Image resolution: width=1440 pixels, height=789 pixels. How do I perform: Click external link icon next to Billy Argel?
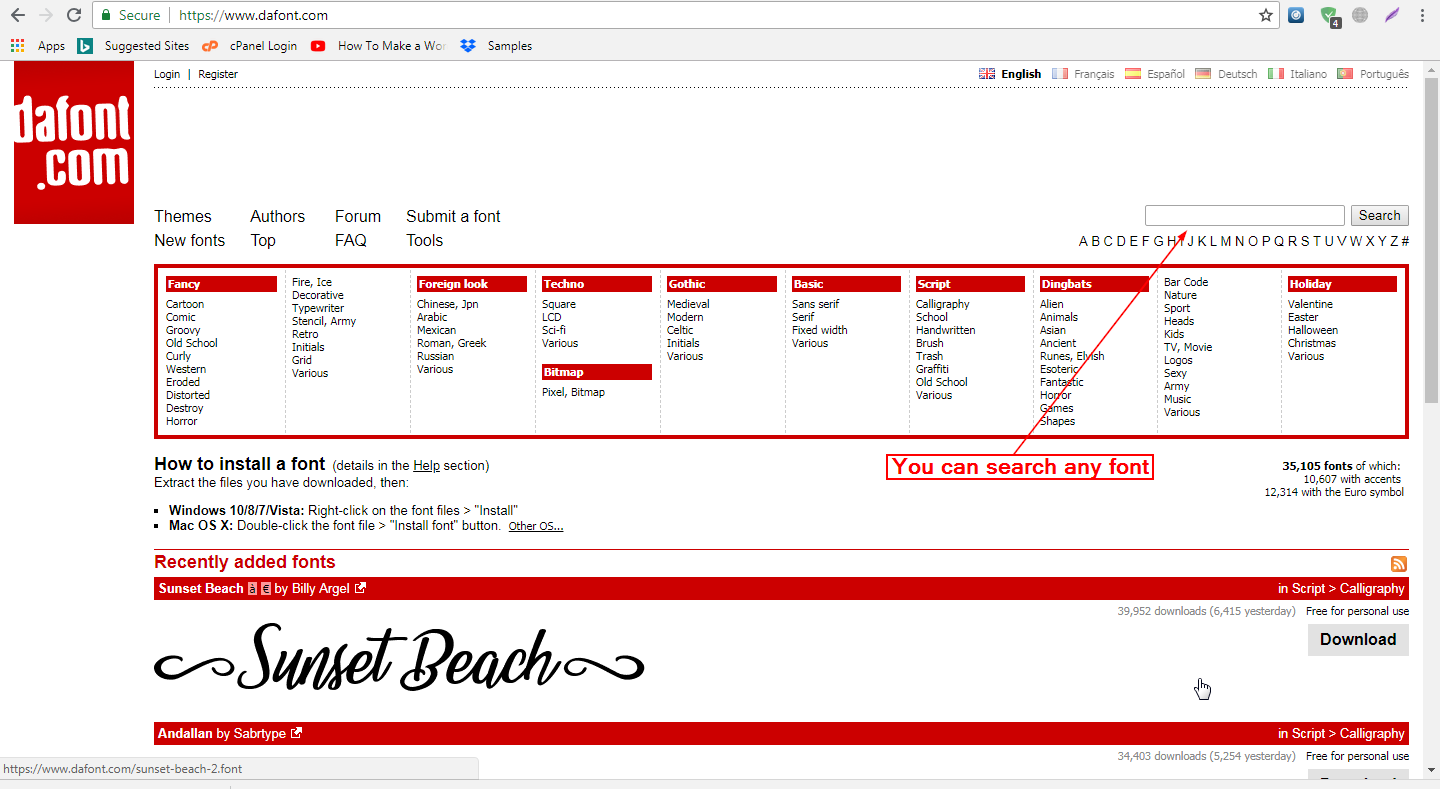pos(361,588)
